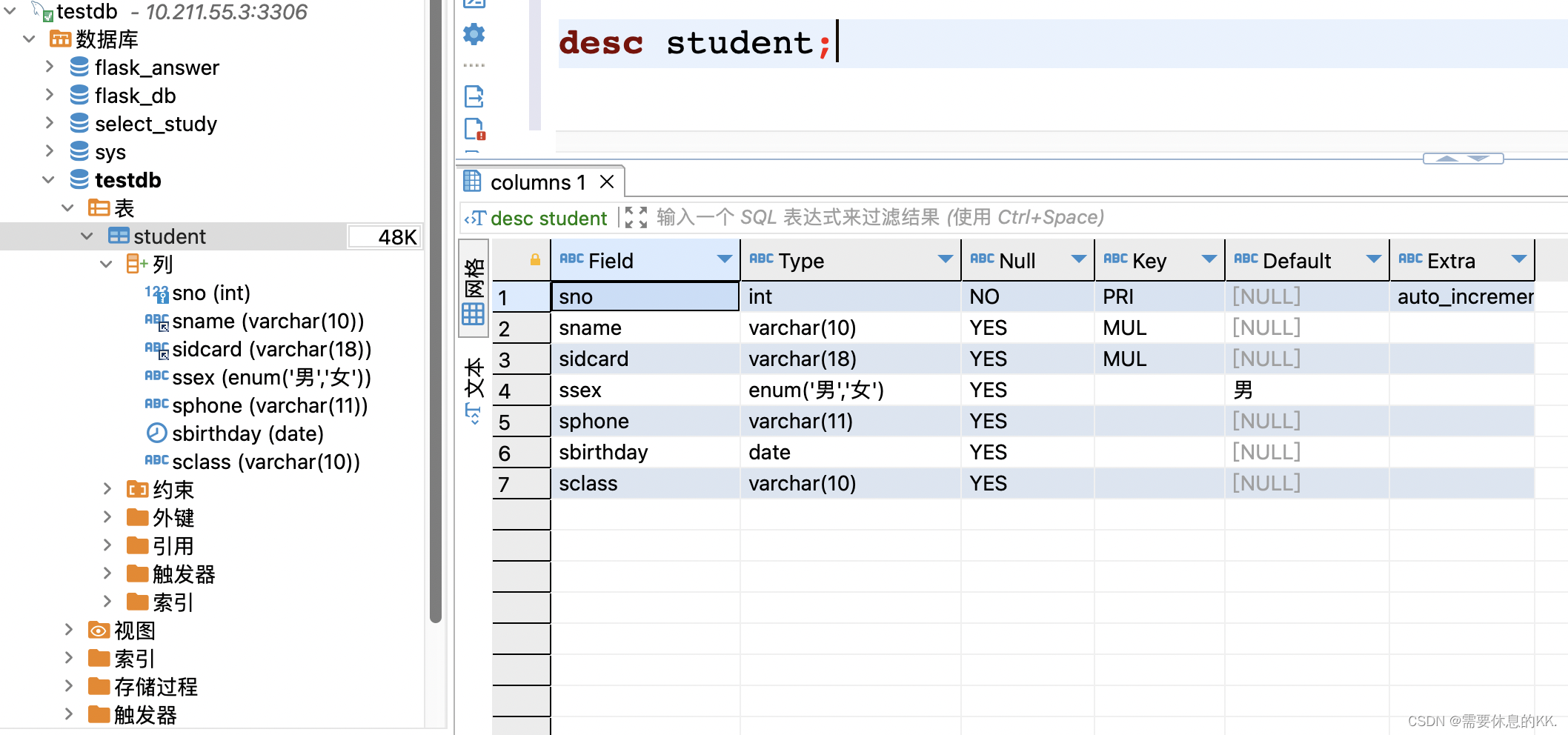This screenshot has width=1568, height=735.
Task: Click the script error log icon
Action: pyautogui.click(x=474, y=129)
